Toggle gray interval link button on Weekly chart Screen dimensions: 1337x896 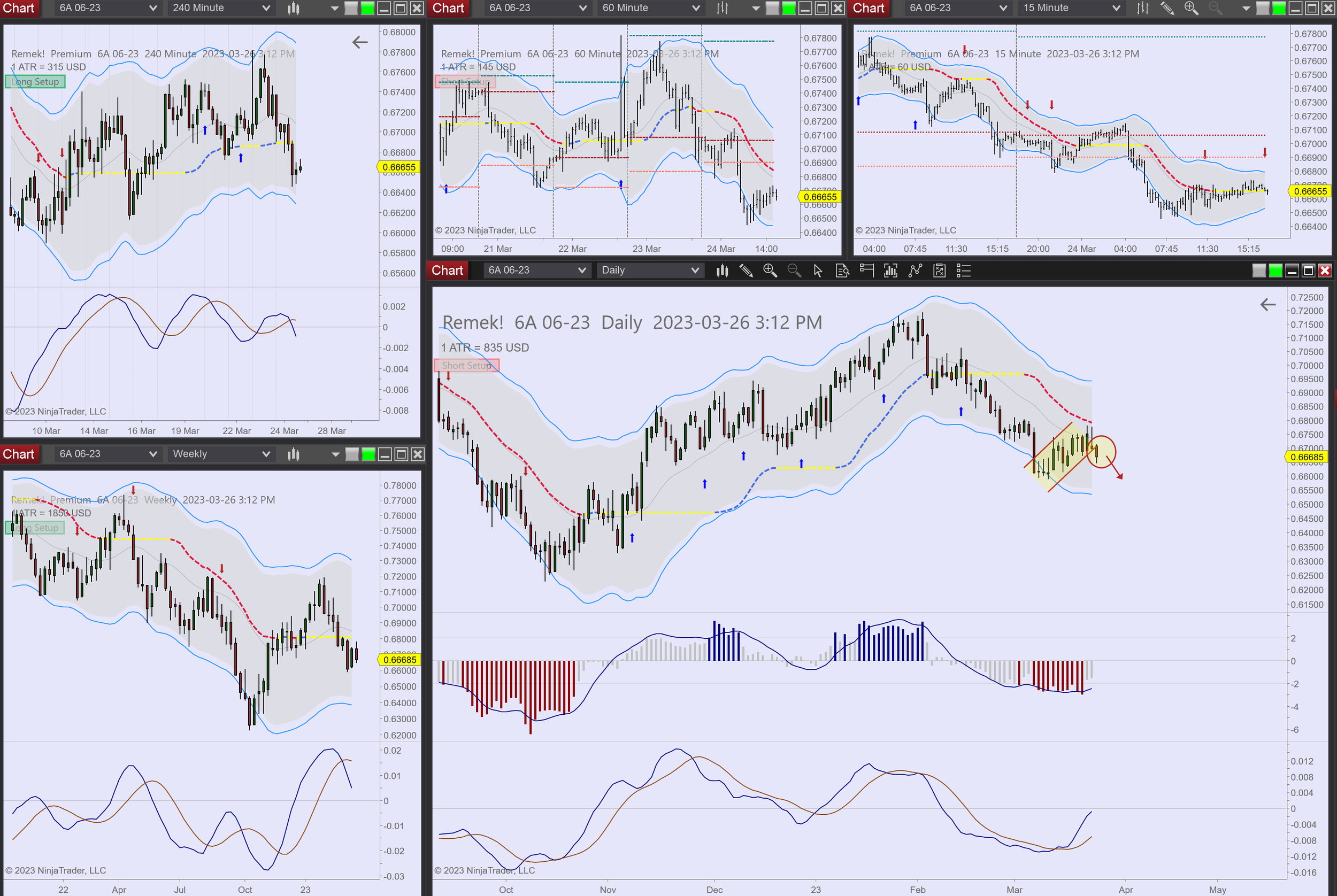click(352, 454)
